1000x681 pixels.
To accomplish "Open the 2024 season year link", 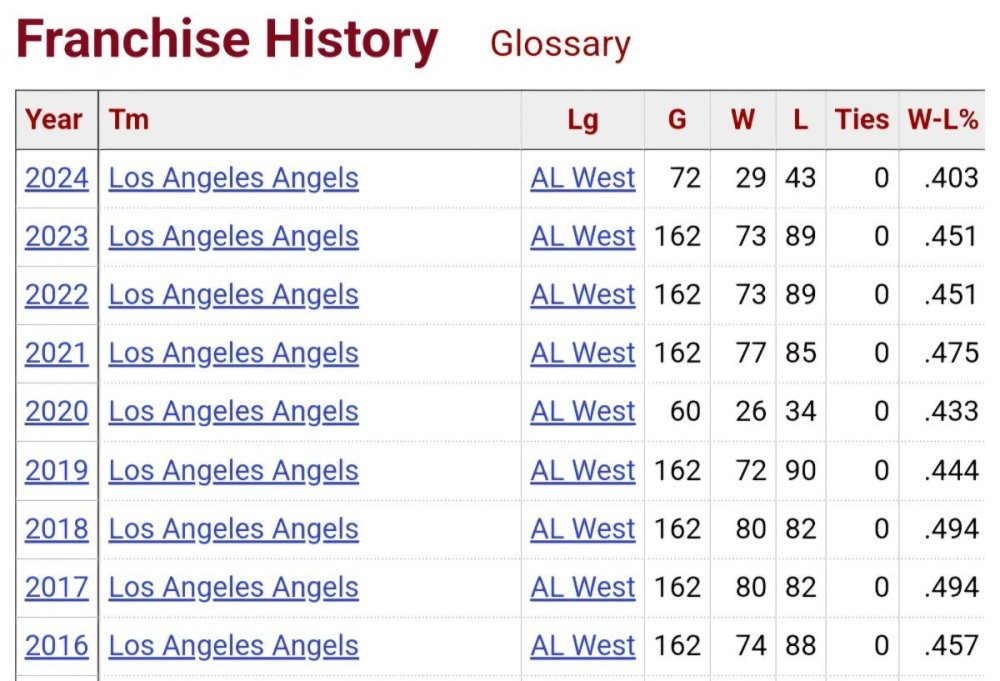I will (57, 179).
